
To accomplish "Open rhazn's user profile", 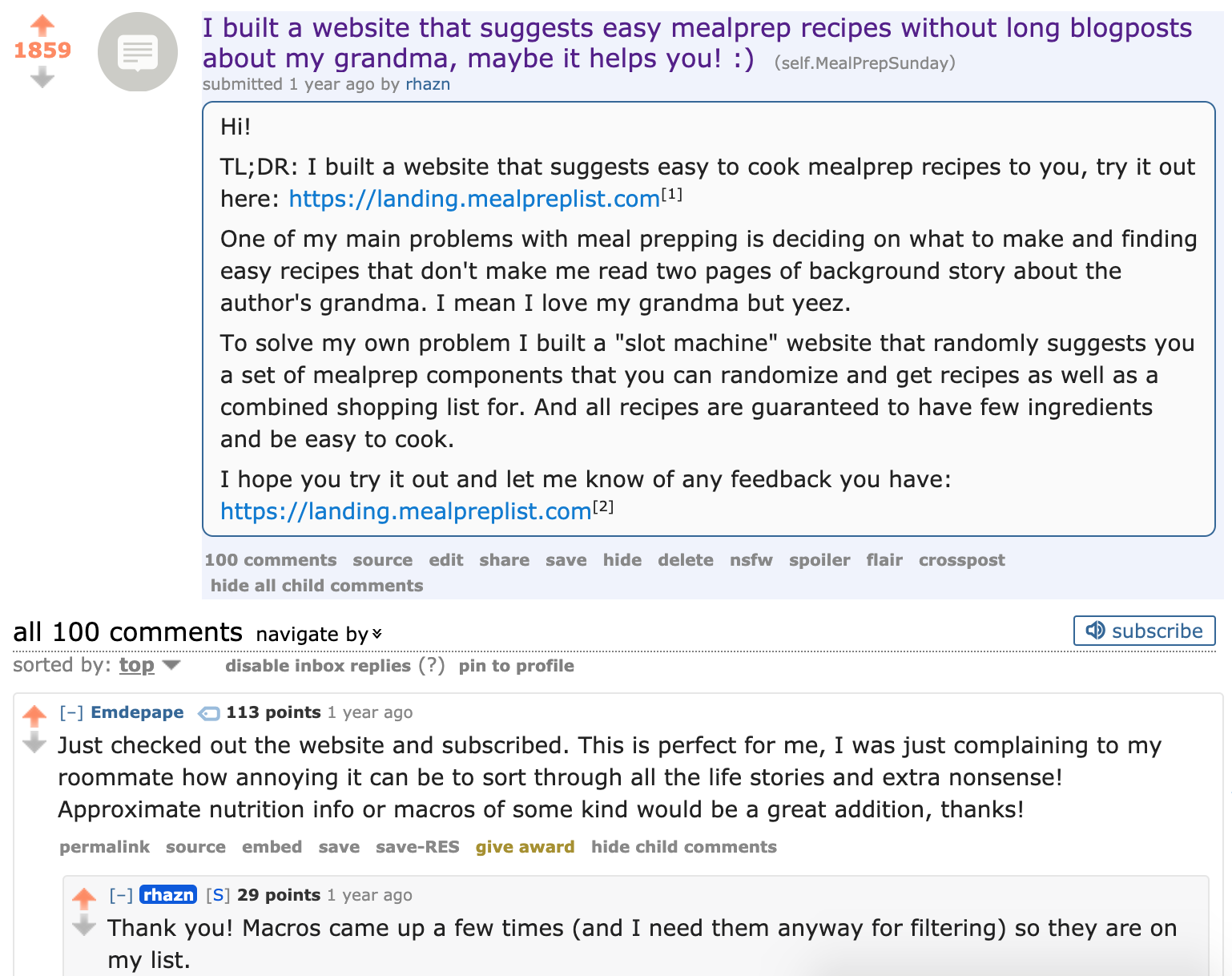I will tap(427, 83).
